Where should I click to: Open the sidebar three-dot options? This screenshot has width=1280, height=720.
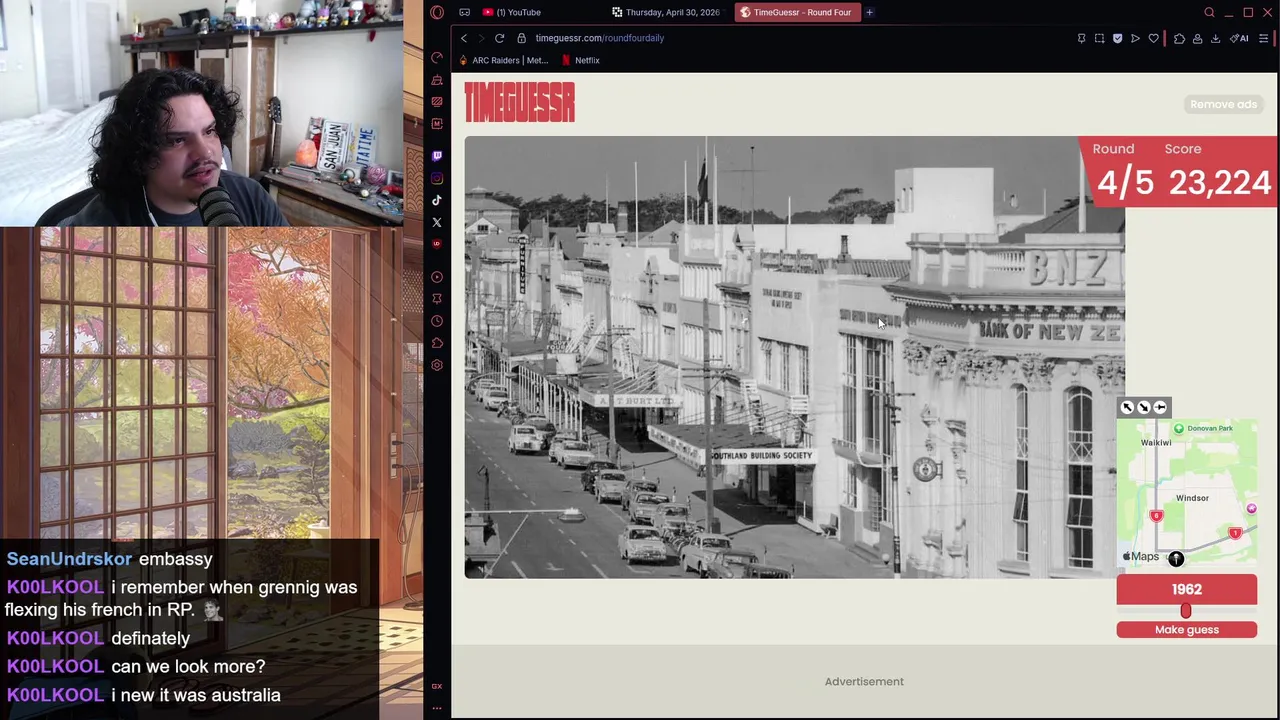[x=437, y=708]
